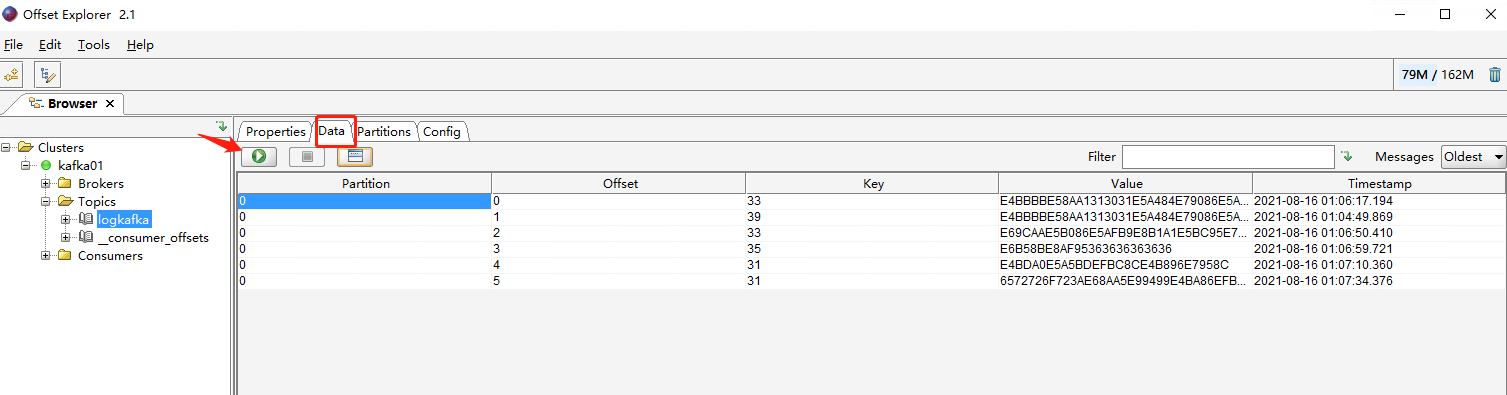Click the stop retrieval button

click(307, 156)
